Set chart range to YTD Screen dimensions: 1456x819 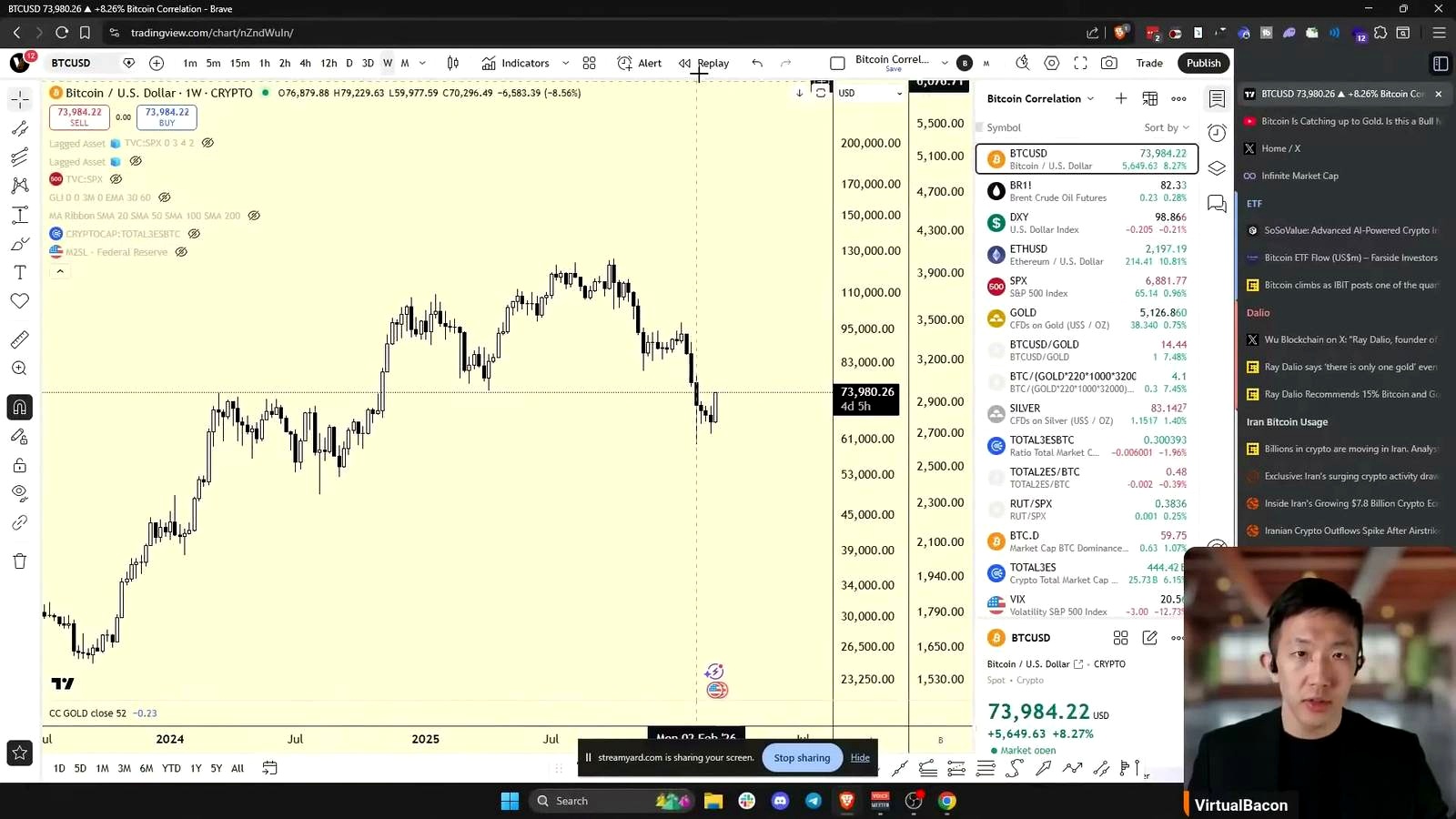(171, 768)
